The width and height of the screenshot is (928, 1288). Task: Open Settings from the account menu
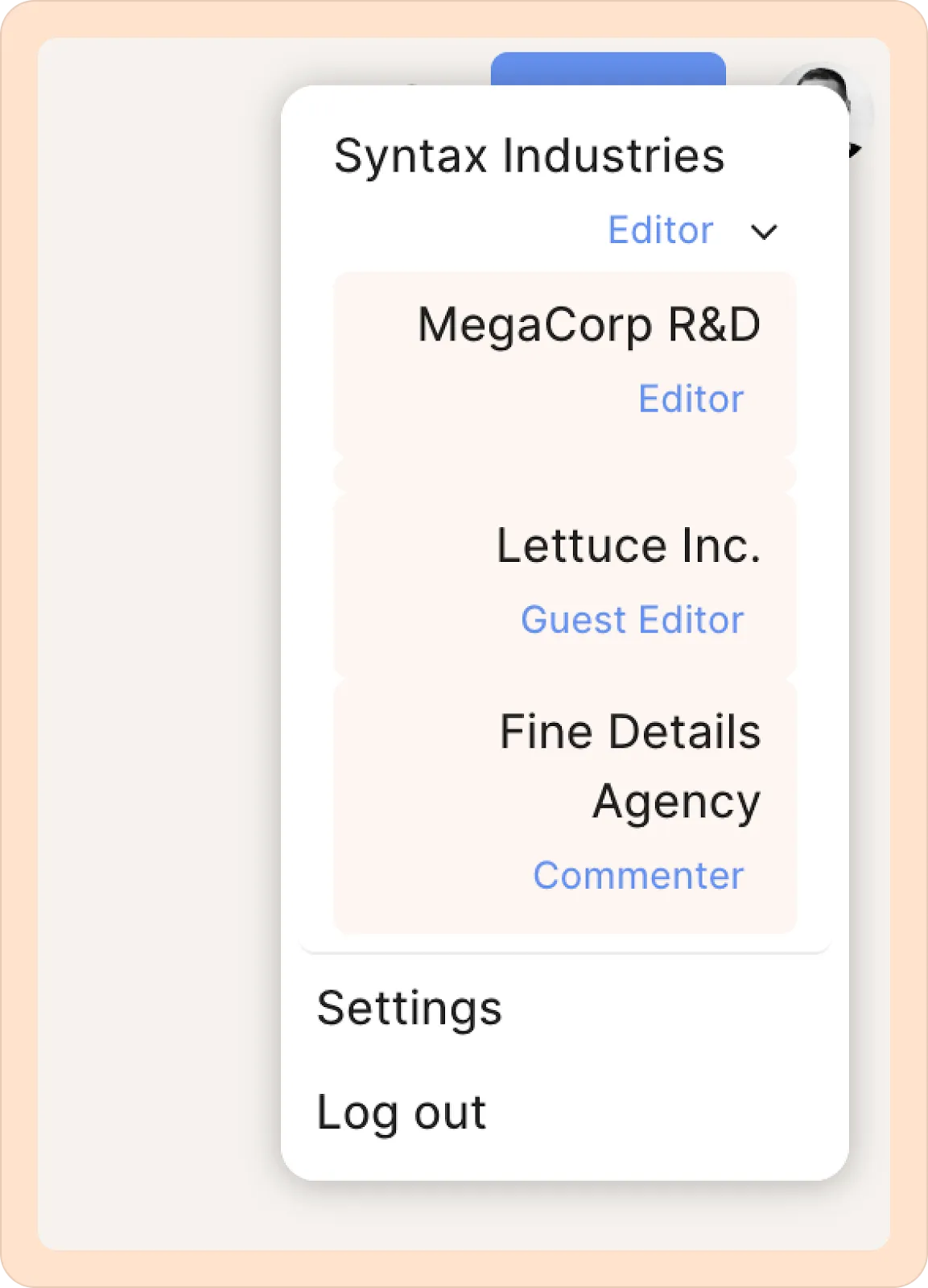click(x=409, y=1008)
